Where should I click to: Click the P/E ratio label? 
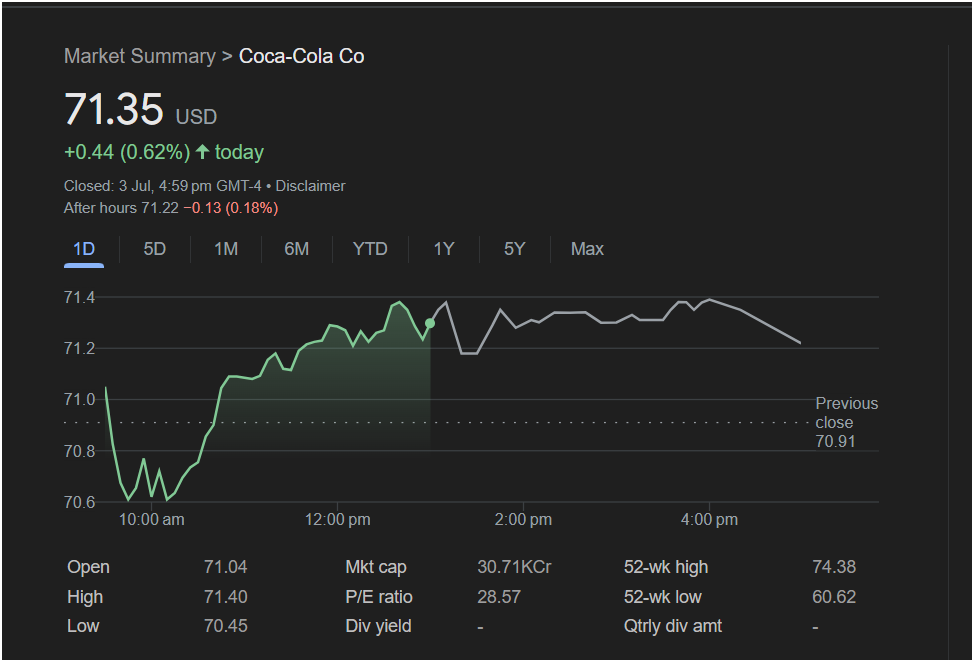click(x=379, y=597)
